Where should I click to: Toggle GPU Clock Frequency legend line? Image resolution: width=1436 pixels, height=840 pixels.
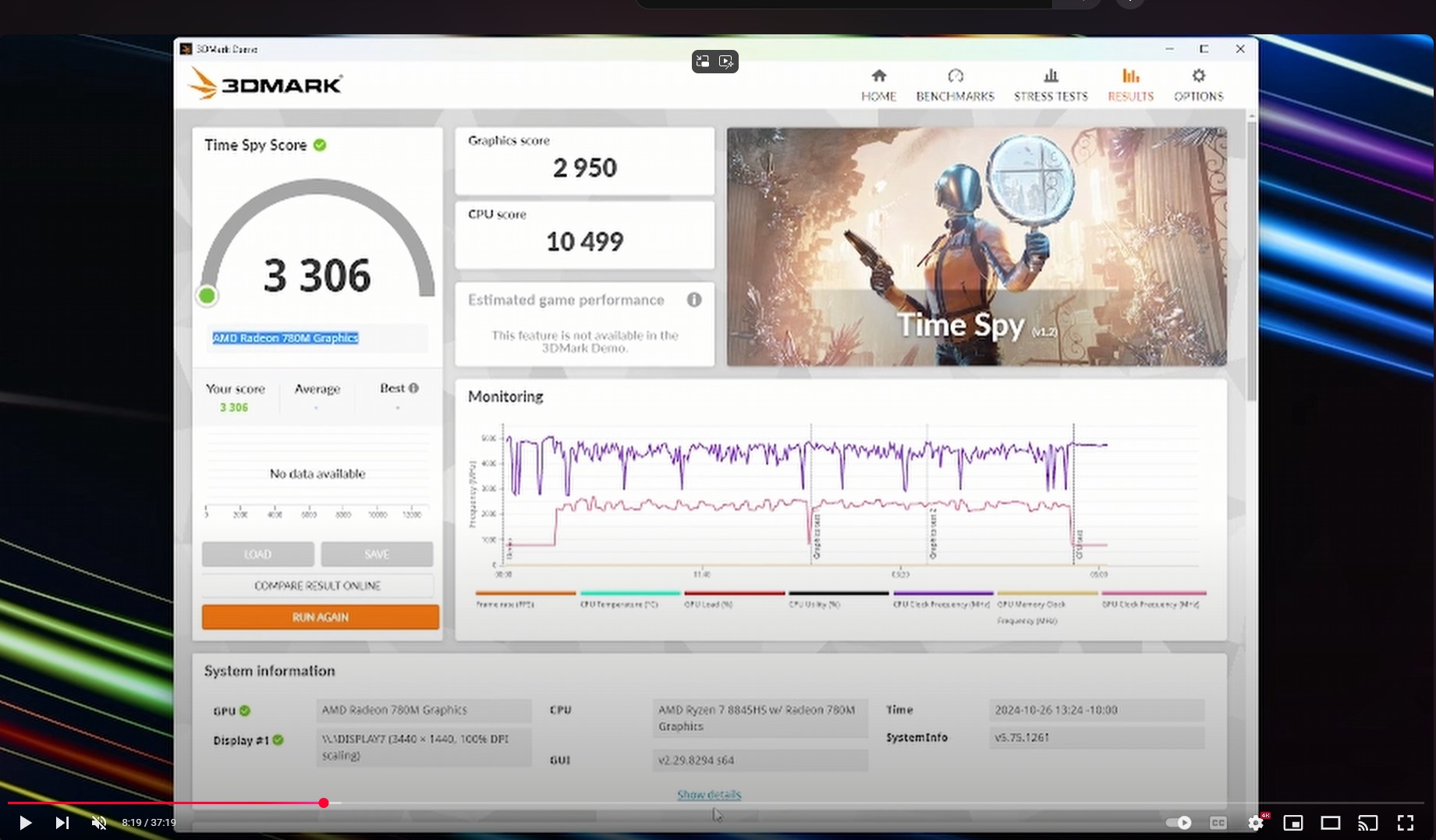1153,599
